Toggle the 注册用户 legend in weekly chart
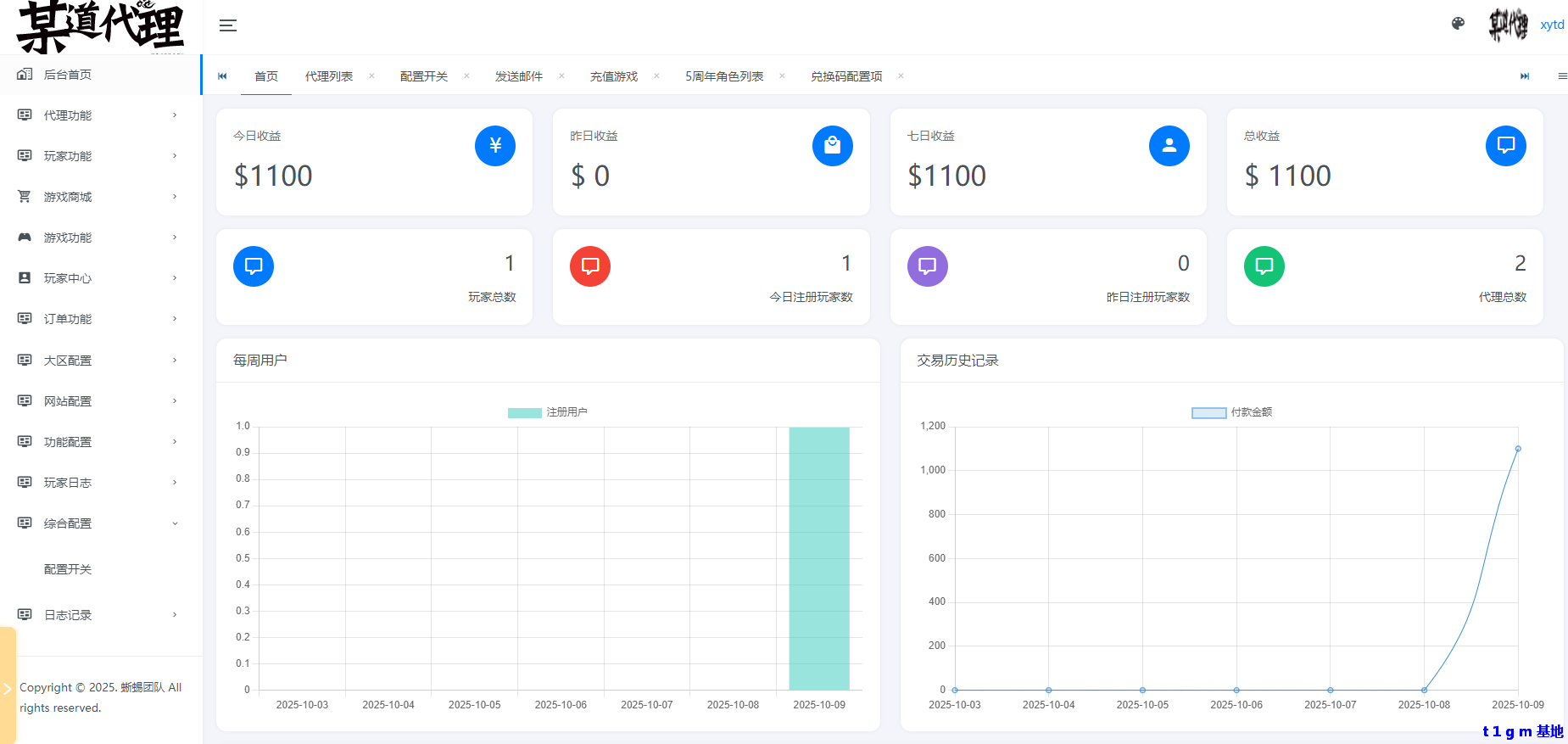This screenshot has width=1568, height=744. pyautogui.click(x=547, y=412)
